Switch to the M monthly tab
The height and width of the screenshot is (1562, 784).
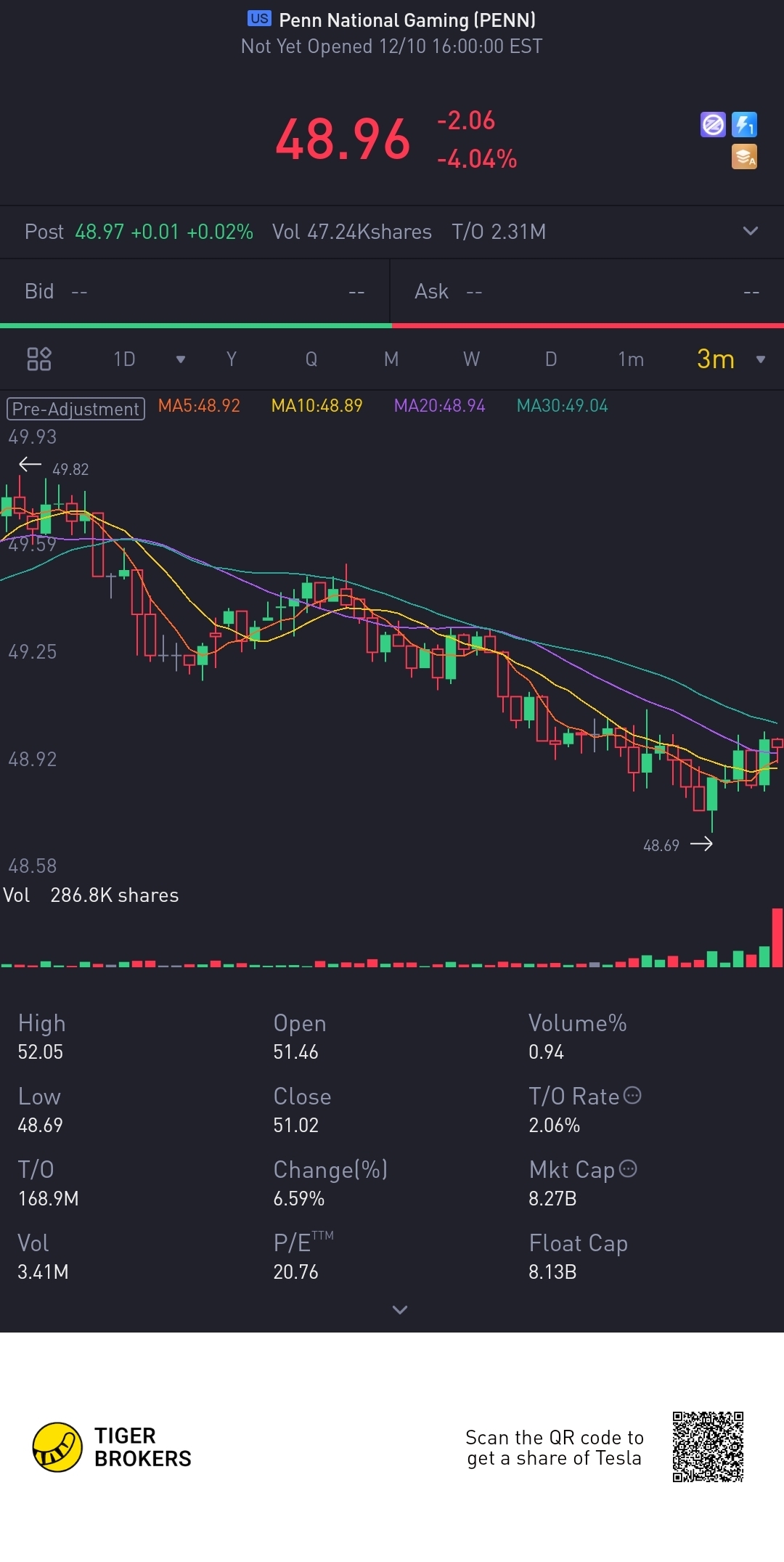coord(391,359)
